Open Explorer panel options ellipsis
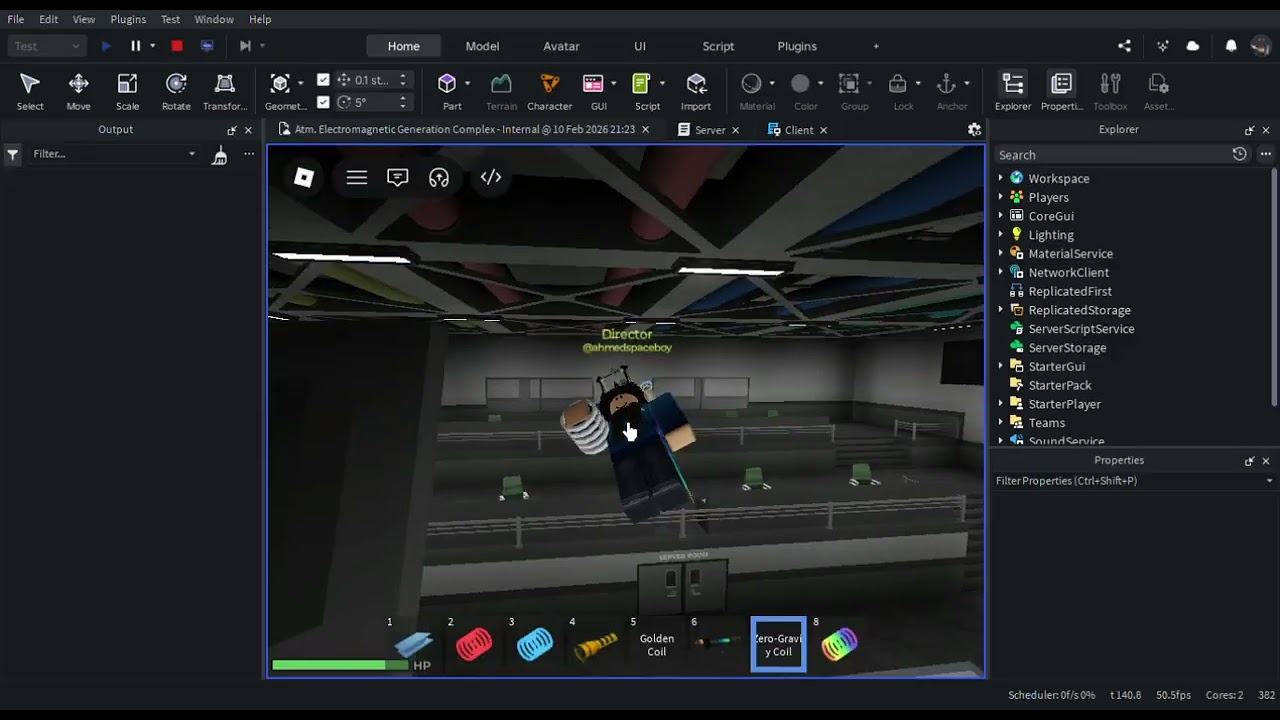 (x=1265, y=154)
